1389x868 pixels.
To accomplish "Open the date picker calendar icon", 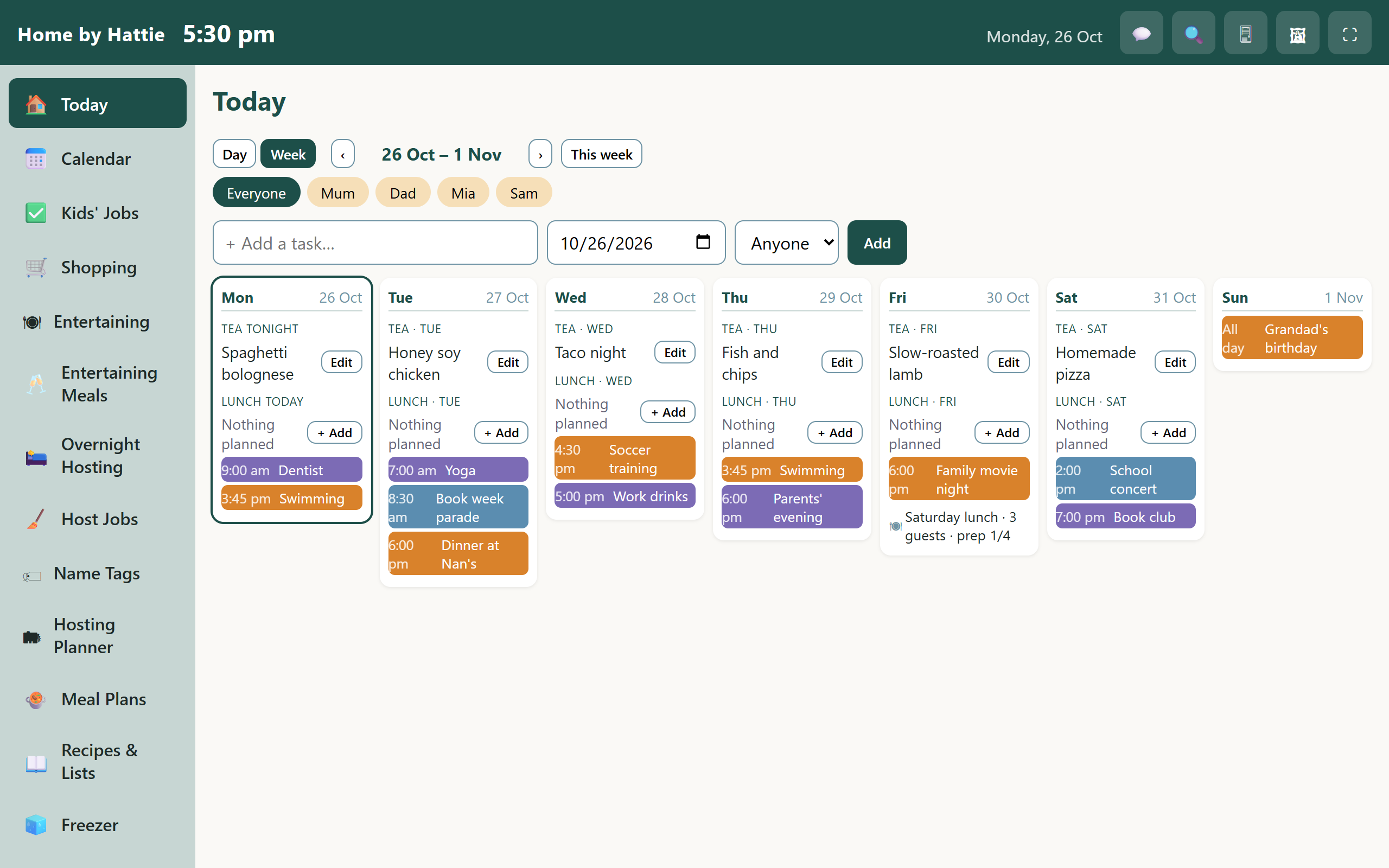I will coord(703,242).
